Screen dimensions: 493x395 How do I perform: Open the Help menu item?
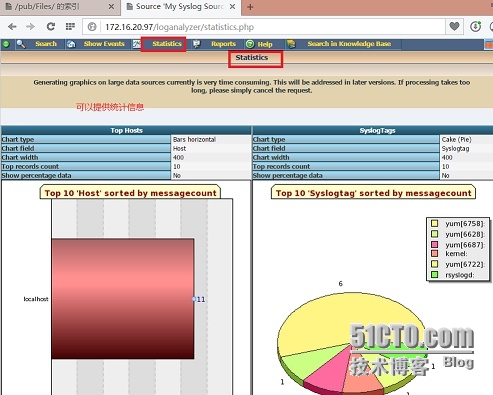[265, 44]
